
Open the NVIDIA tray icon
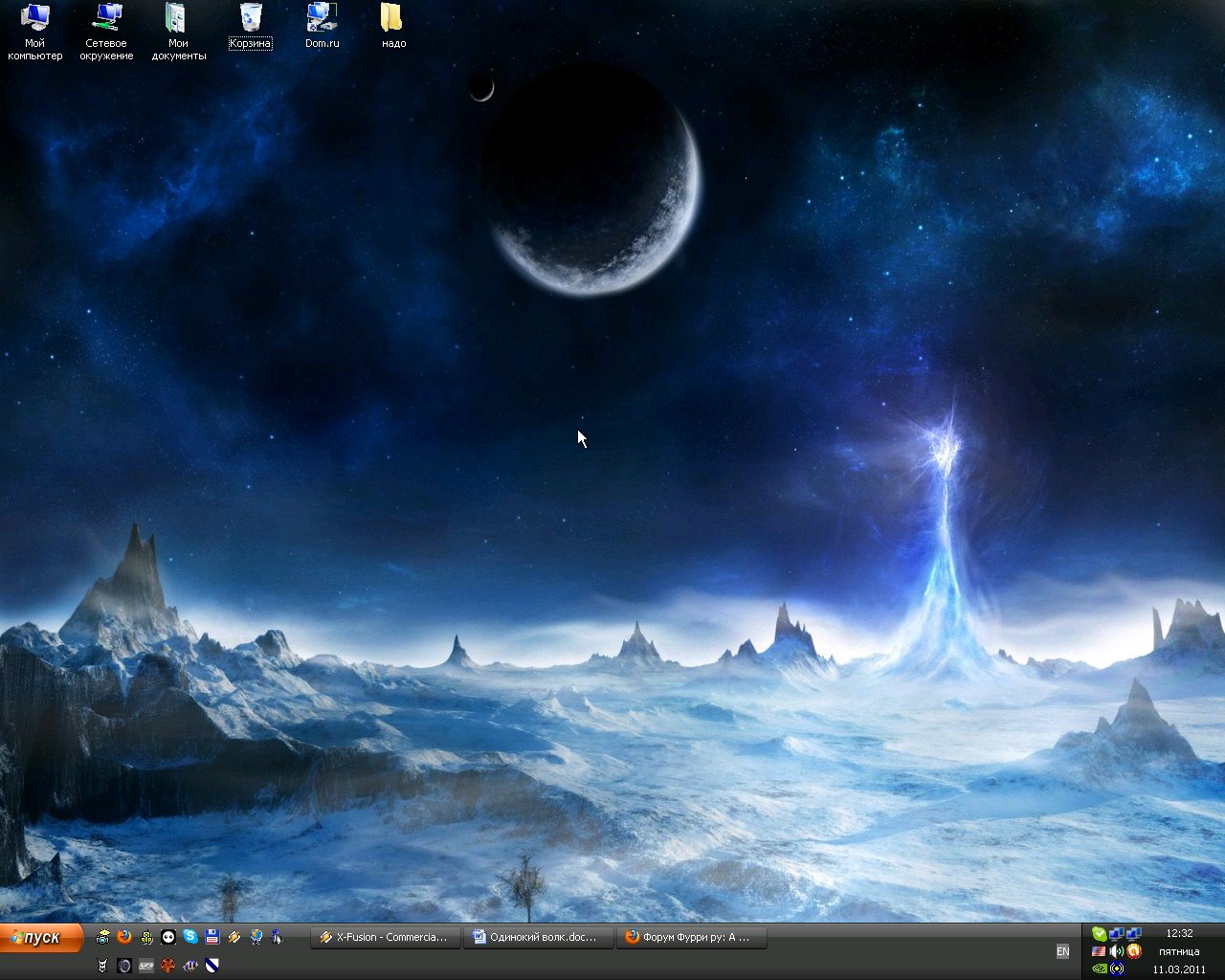[x=1100, y=969]
